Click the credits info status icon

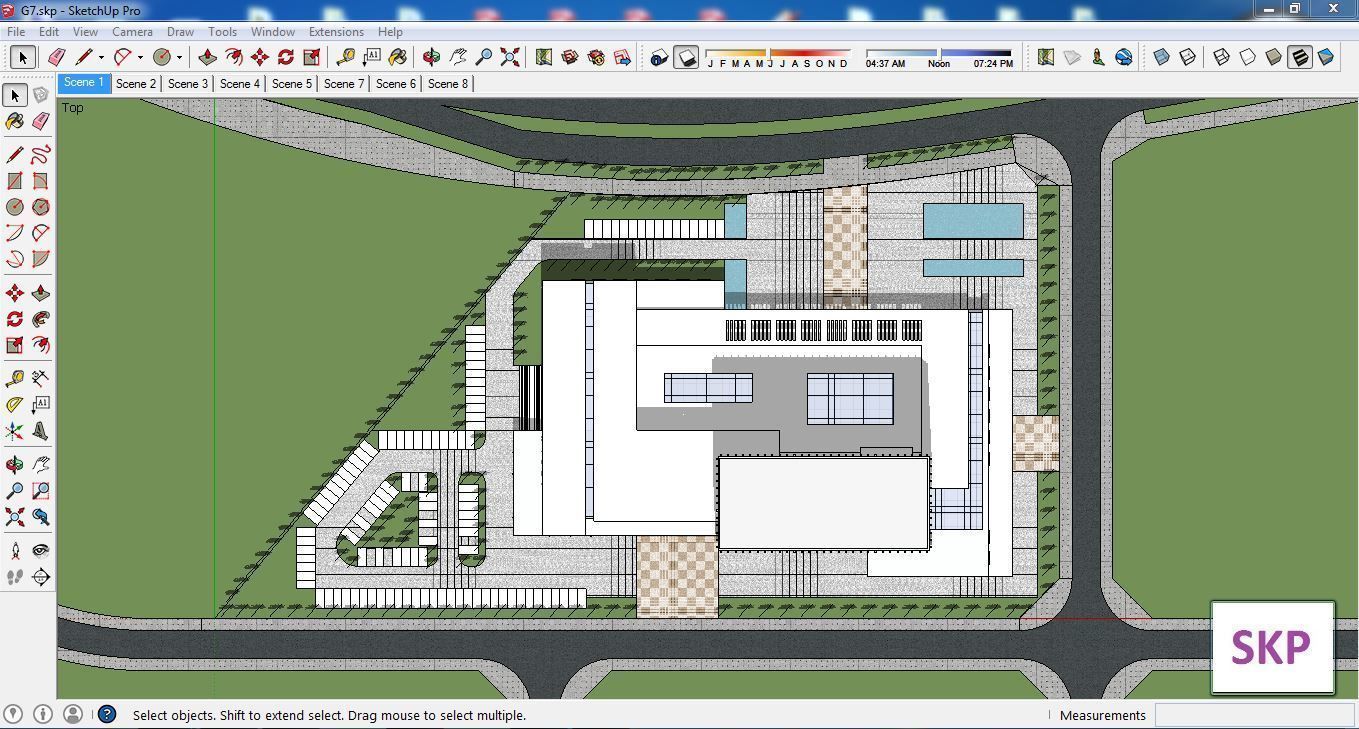coord(43,714)
